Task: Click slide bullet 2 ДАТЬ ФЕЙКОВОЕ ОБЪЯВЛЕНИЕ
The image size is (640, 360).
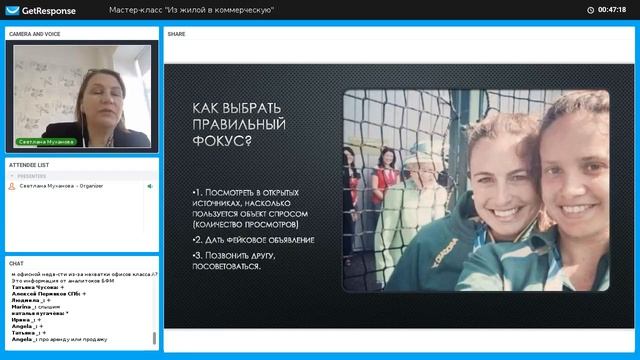Action: (253, 240)
